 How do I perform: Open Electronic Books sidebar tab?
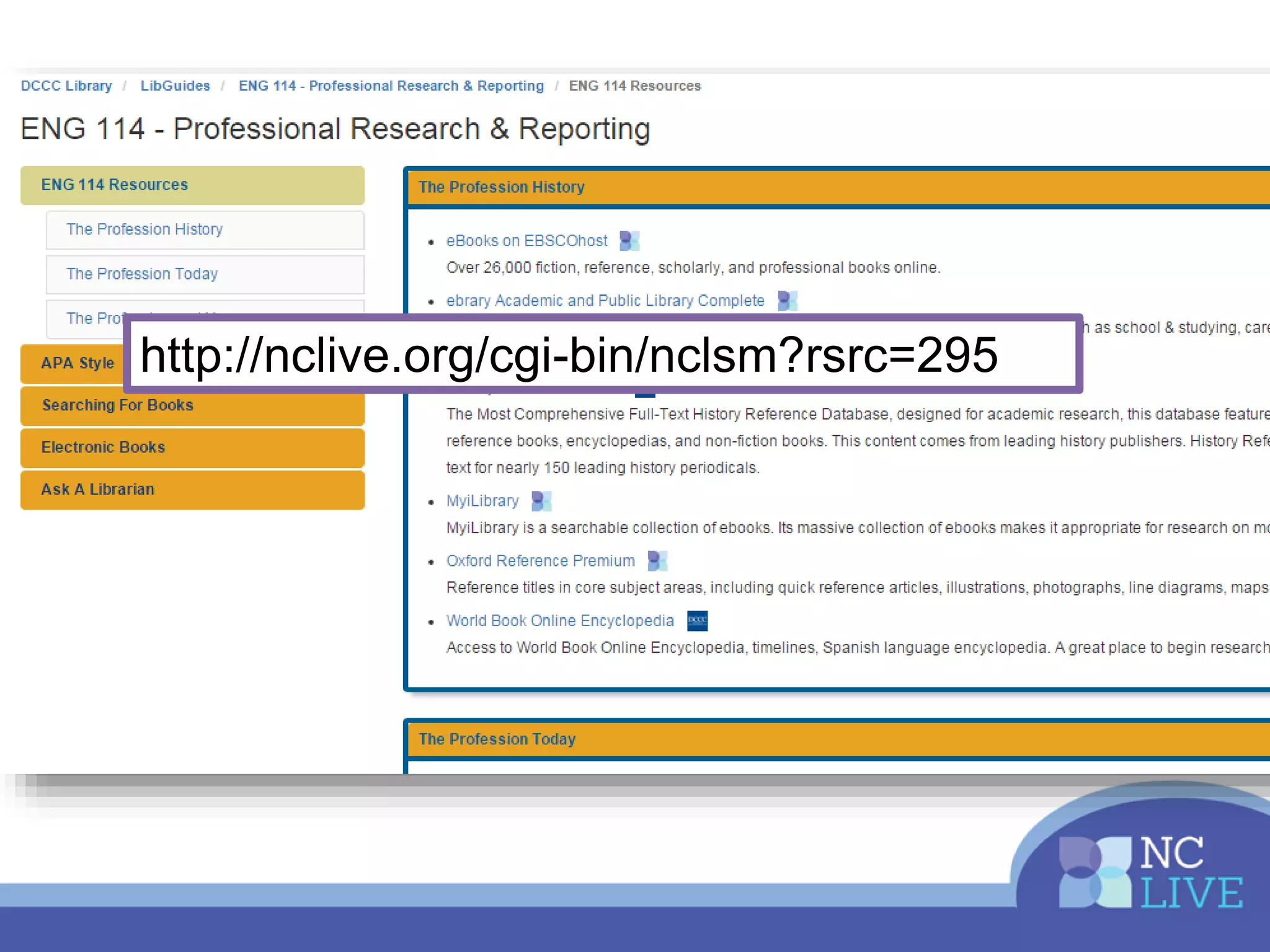click(192, 448)
